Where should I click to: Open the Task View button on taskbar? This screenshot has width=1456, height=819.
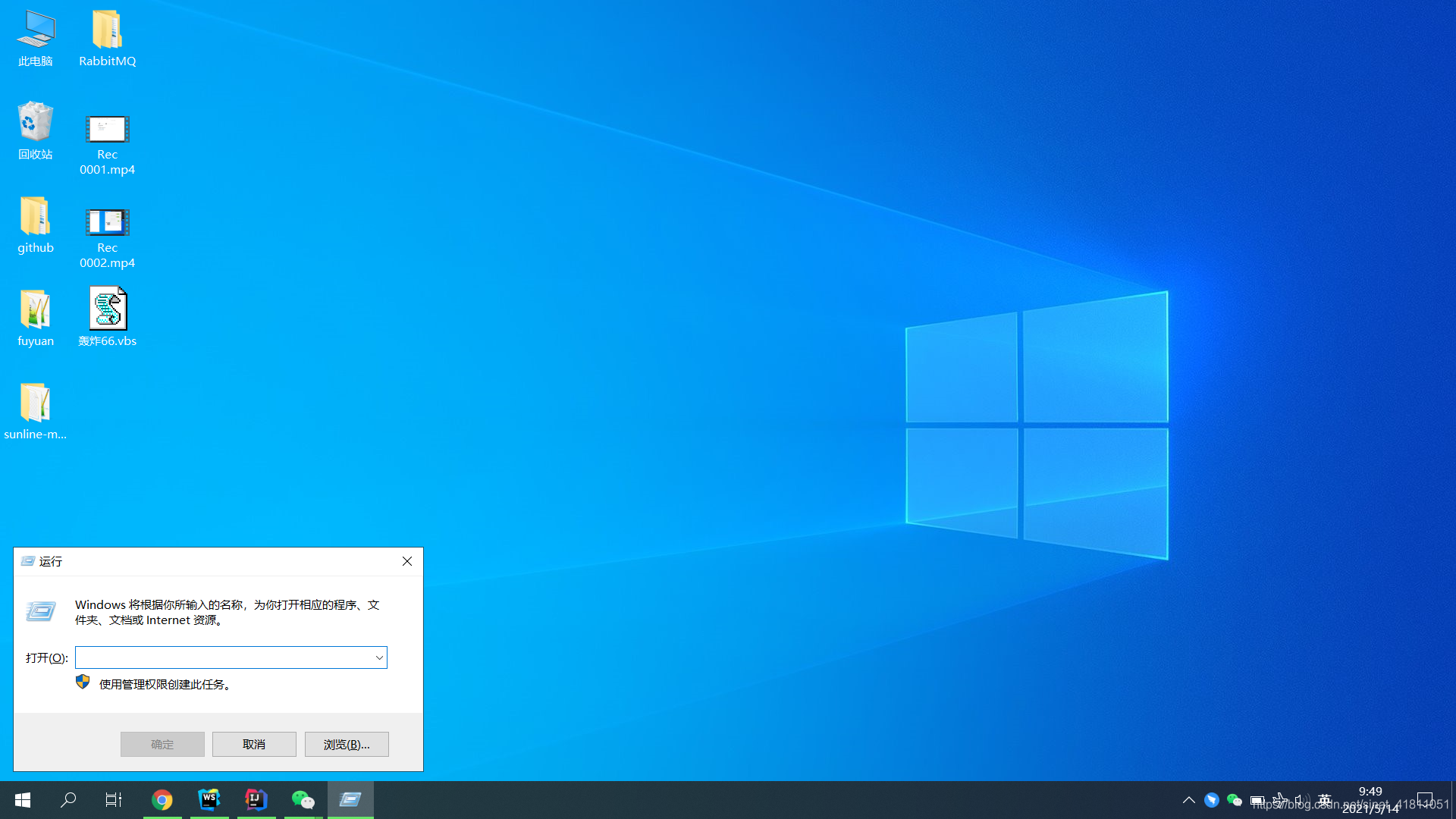point(113,799)
